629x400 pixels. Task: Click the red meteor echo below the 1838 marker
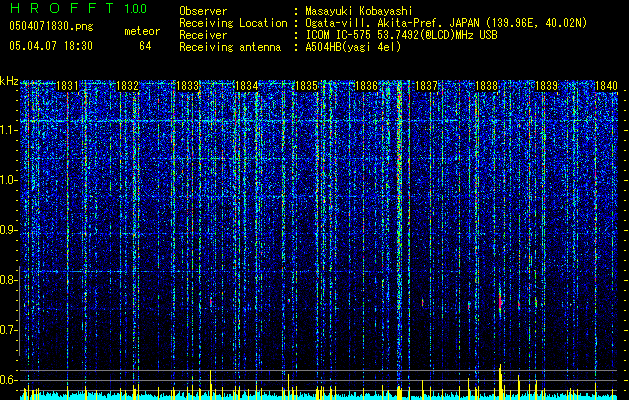coord(500,302)
